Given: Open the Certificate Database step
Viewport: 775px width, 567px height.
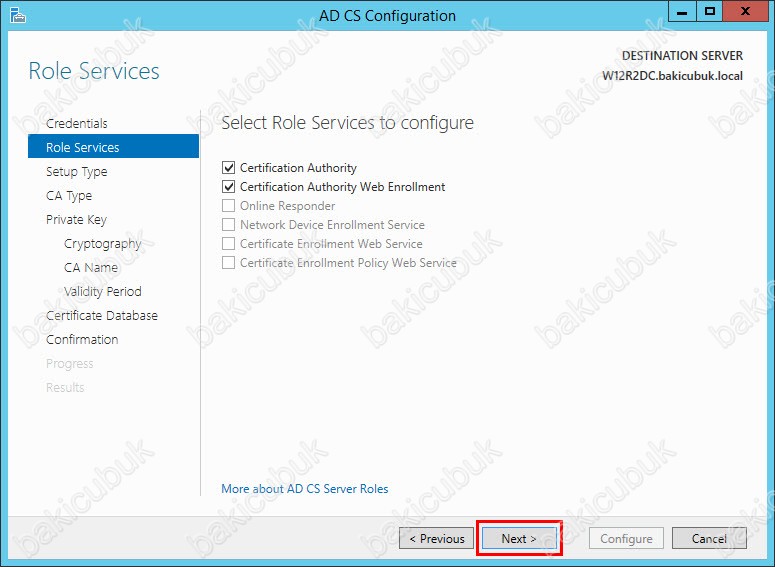Looking at the screenshot, I should (x=102, y=315).
